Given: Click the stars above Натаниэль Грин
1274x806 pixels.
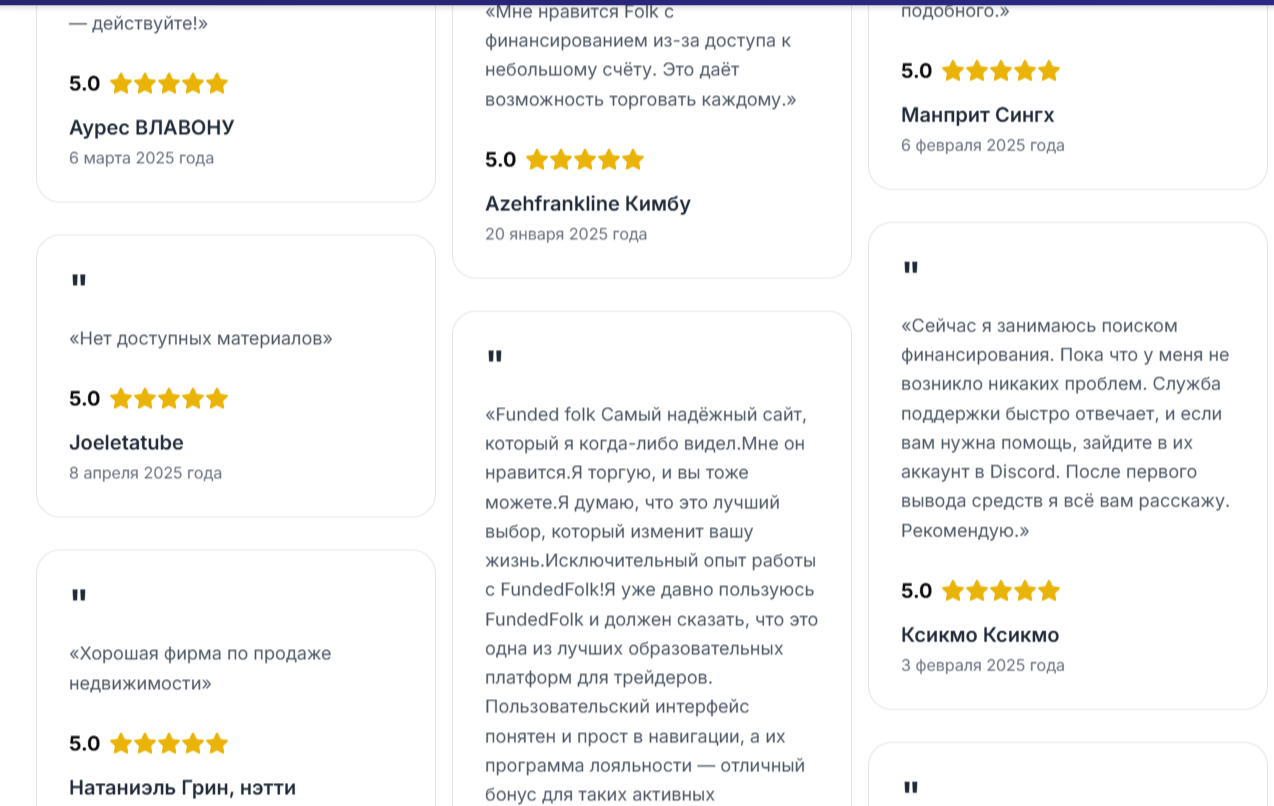Looking at the screenshot, I should 169,744.
